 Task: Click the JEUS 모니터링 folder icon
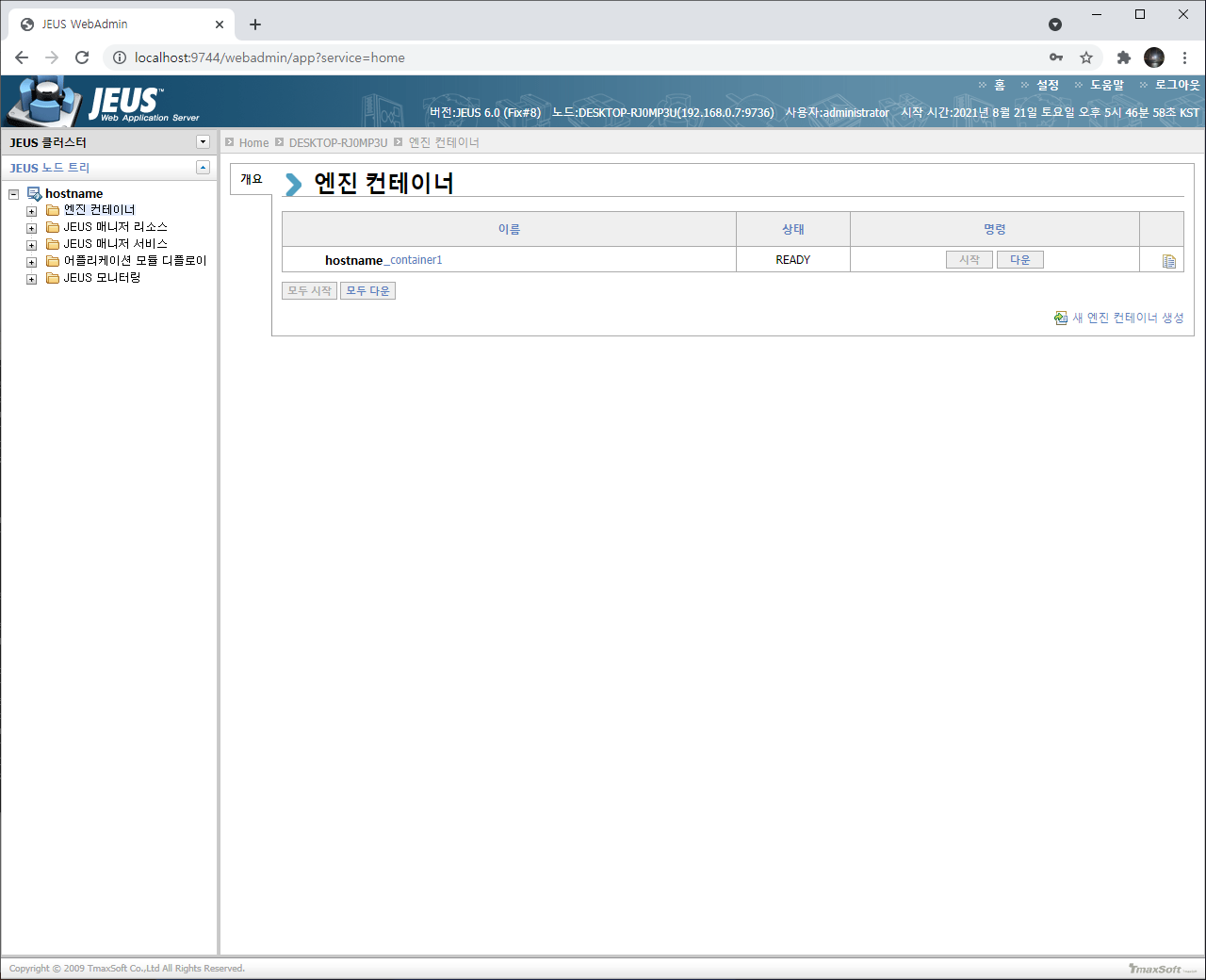(53, 278)
